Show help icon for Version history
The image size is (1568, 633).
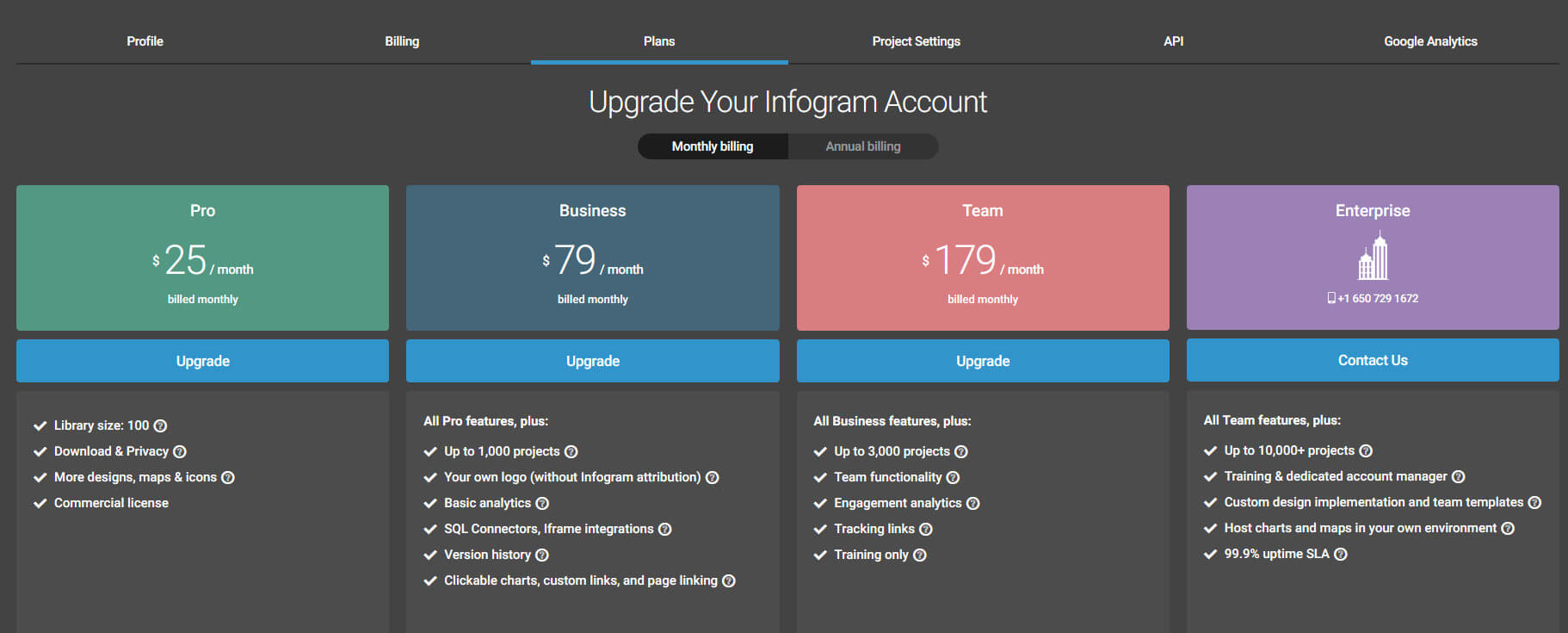tap(542, 555)
